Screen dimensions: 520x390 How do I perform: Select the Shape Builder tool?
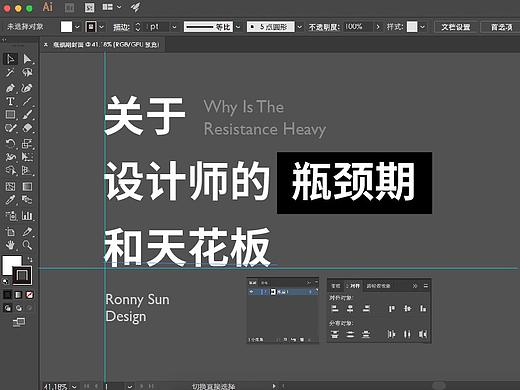(x=10, y=171)
